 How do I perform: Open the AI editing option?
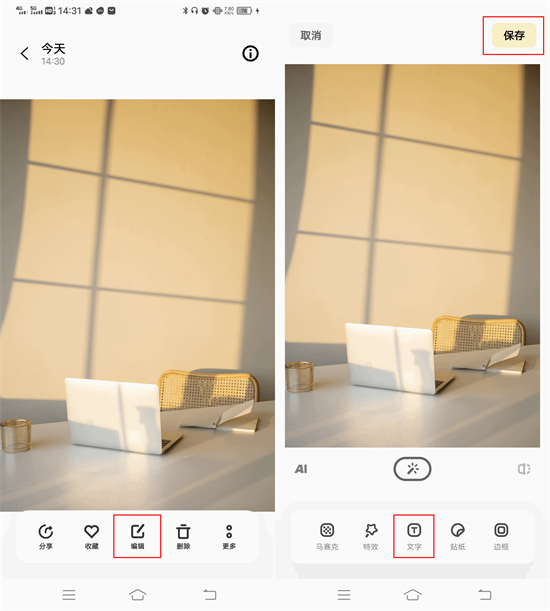301,469
